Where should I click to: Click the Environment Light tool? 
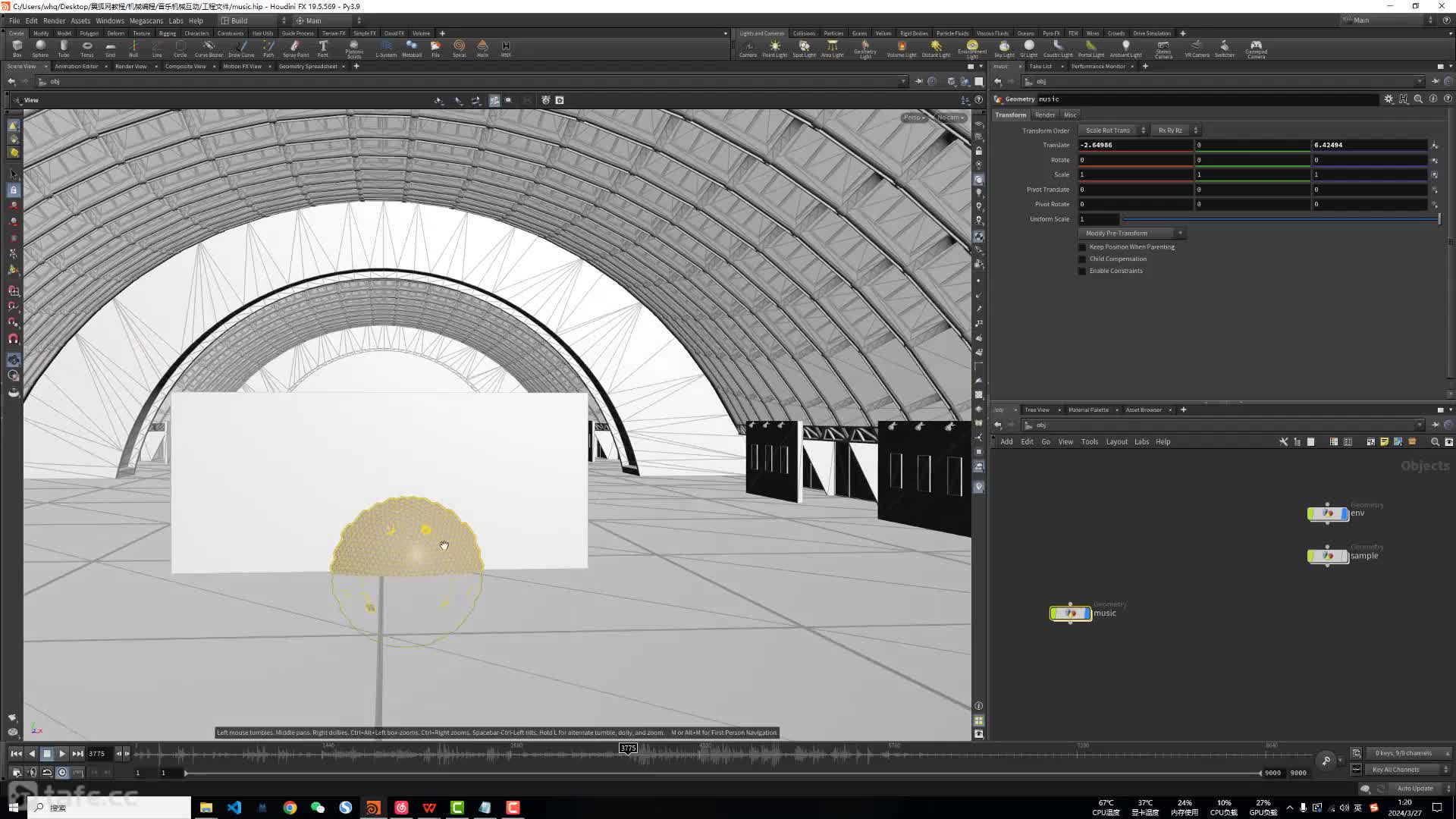point(972,49)
